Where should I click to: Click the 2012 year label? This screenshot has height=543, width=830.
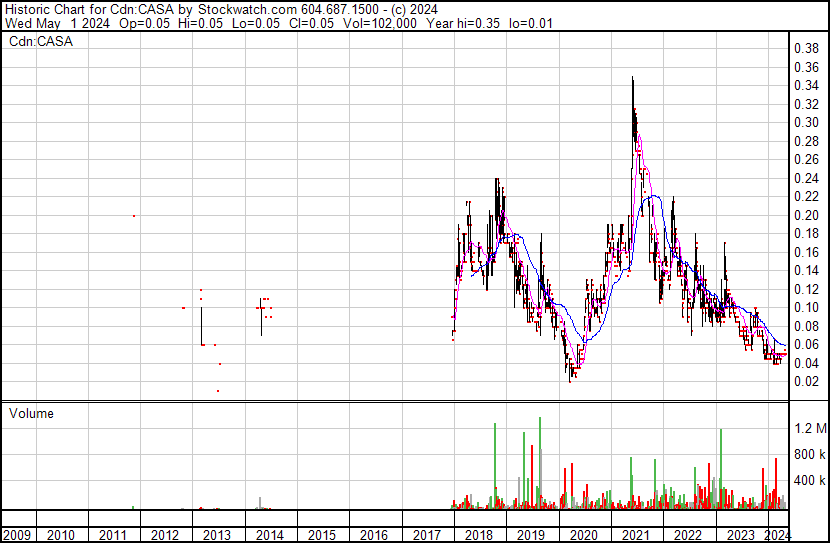165,535
